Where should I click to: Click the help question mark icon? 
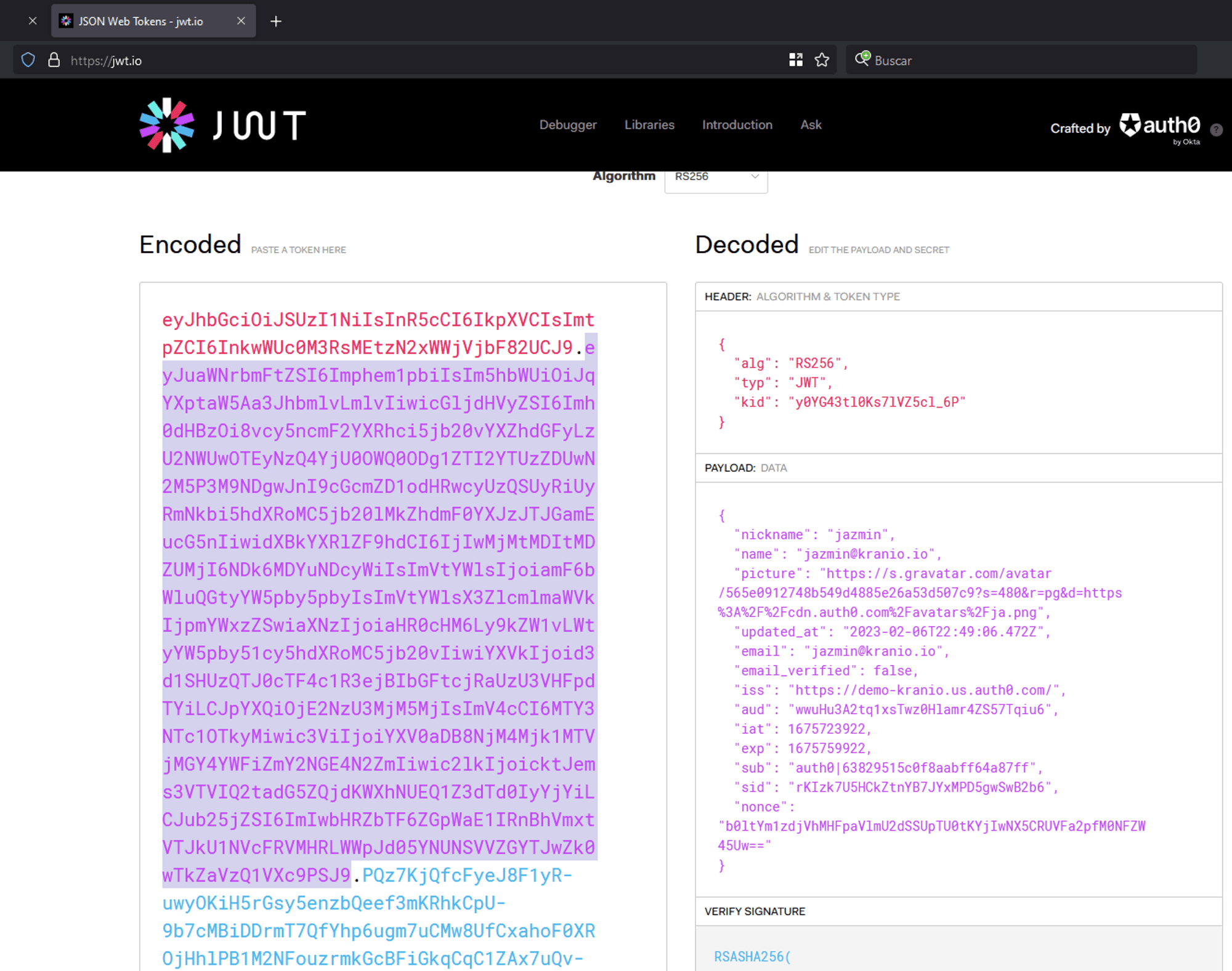(1216, 129)
